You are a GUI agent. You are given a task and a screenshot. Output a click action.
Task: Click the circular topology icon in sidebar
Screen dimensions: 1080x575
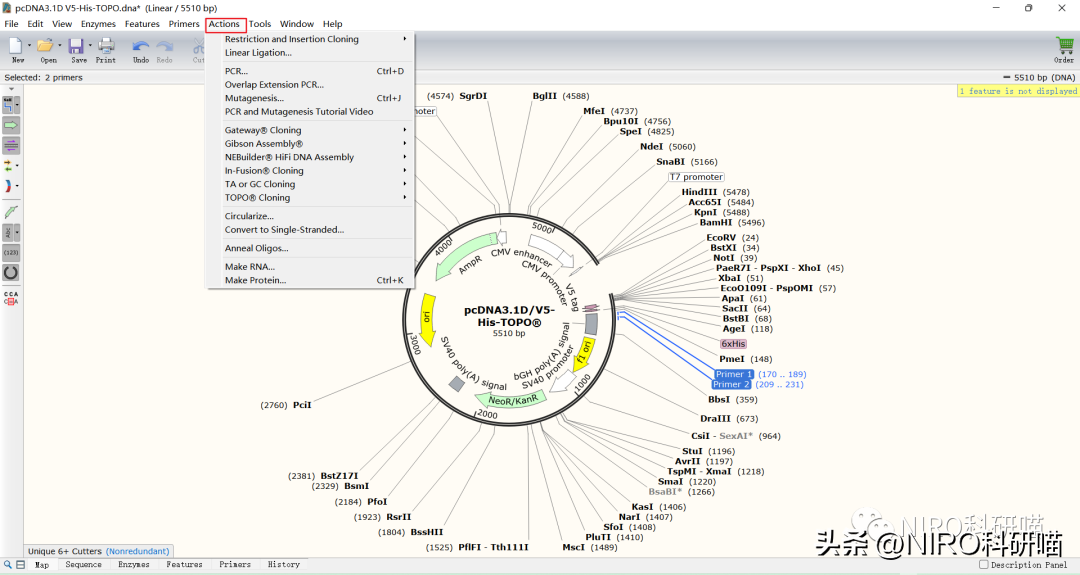[x=11, y=272]
